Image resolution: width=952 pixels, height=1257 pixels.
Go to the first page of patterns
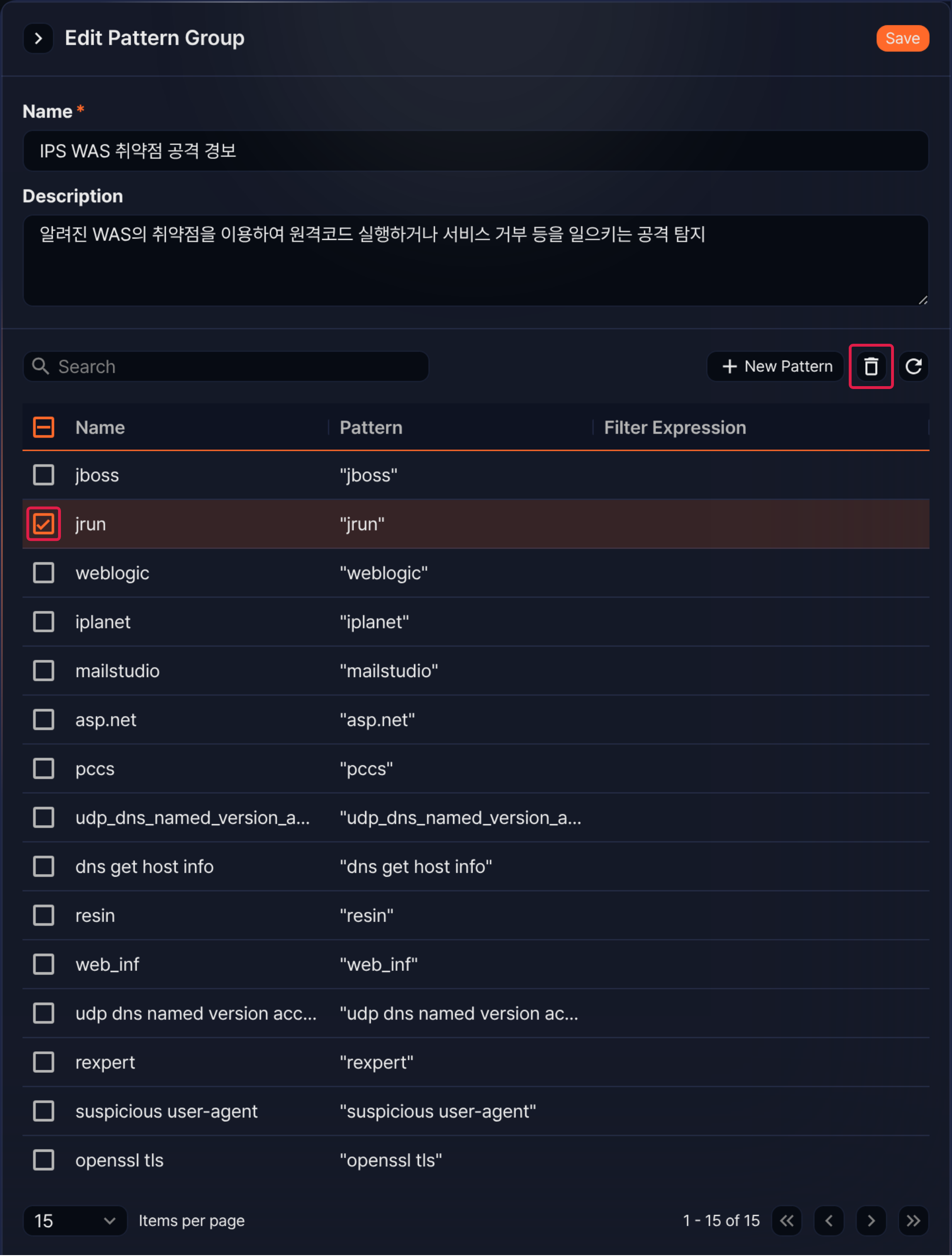click(787, 1221)
